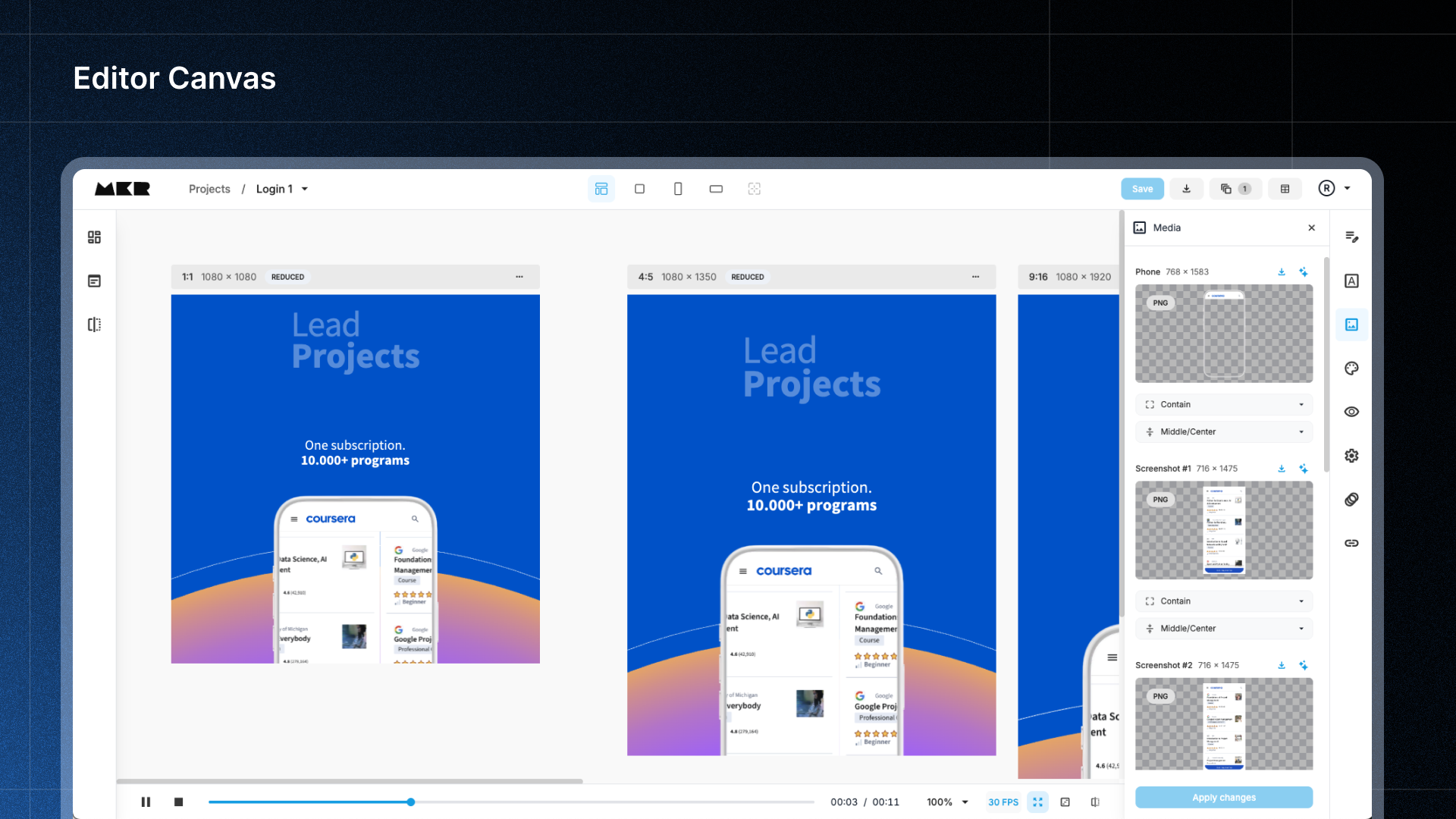This screenshot has width=1456, height=819.
Task: Switch to portrait format view icon
Action: point(678,189)
